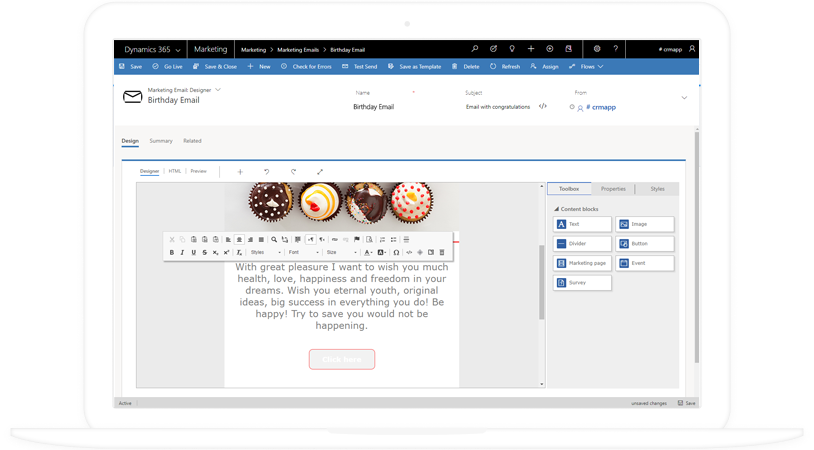Click the paste icon in editor toolbar

tap(194, 239)
